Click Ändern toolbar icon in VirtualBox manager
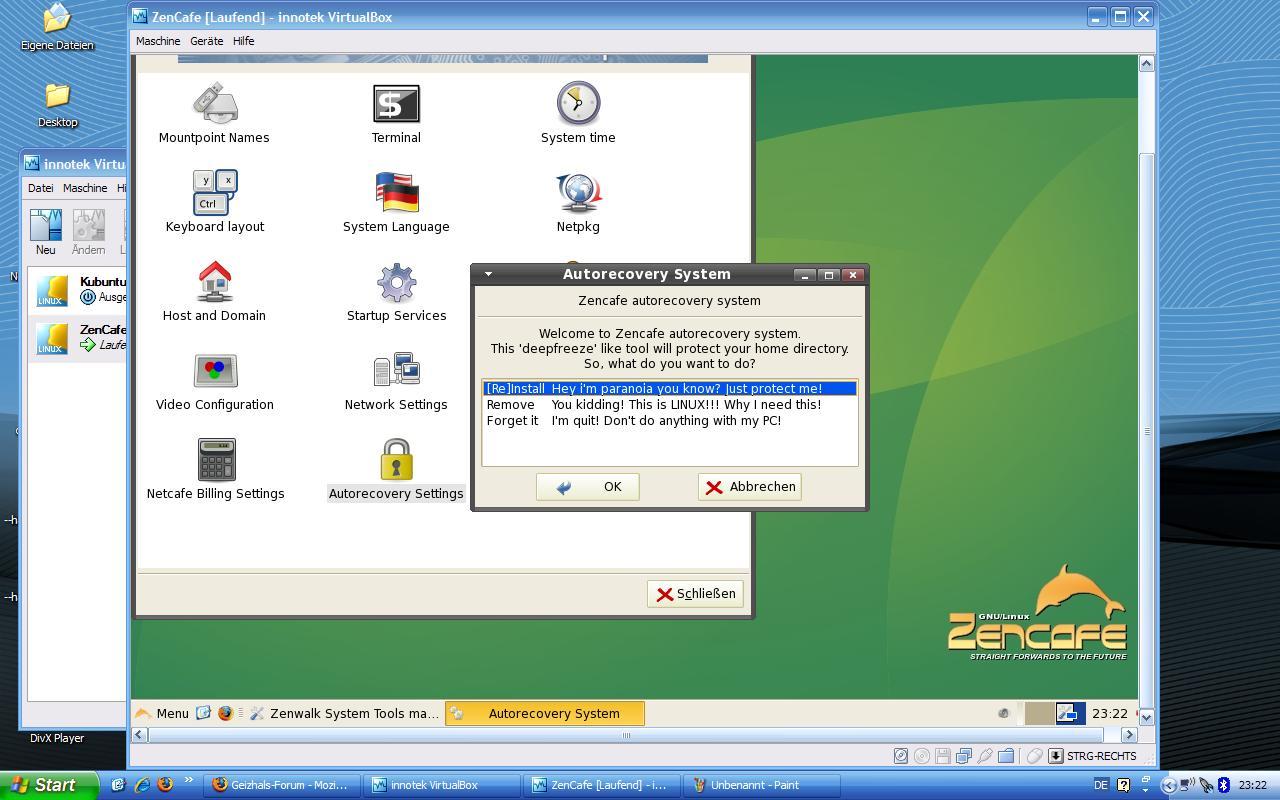 point(88,232)
